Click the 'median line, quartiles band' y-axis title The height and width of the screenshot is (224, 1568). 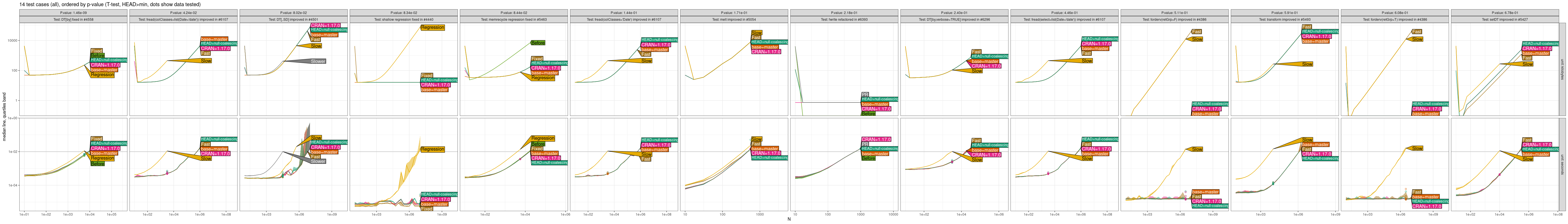4,117
